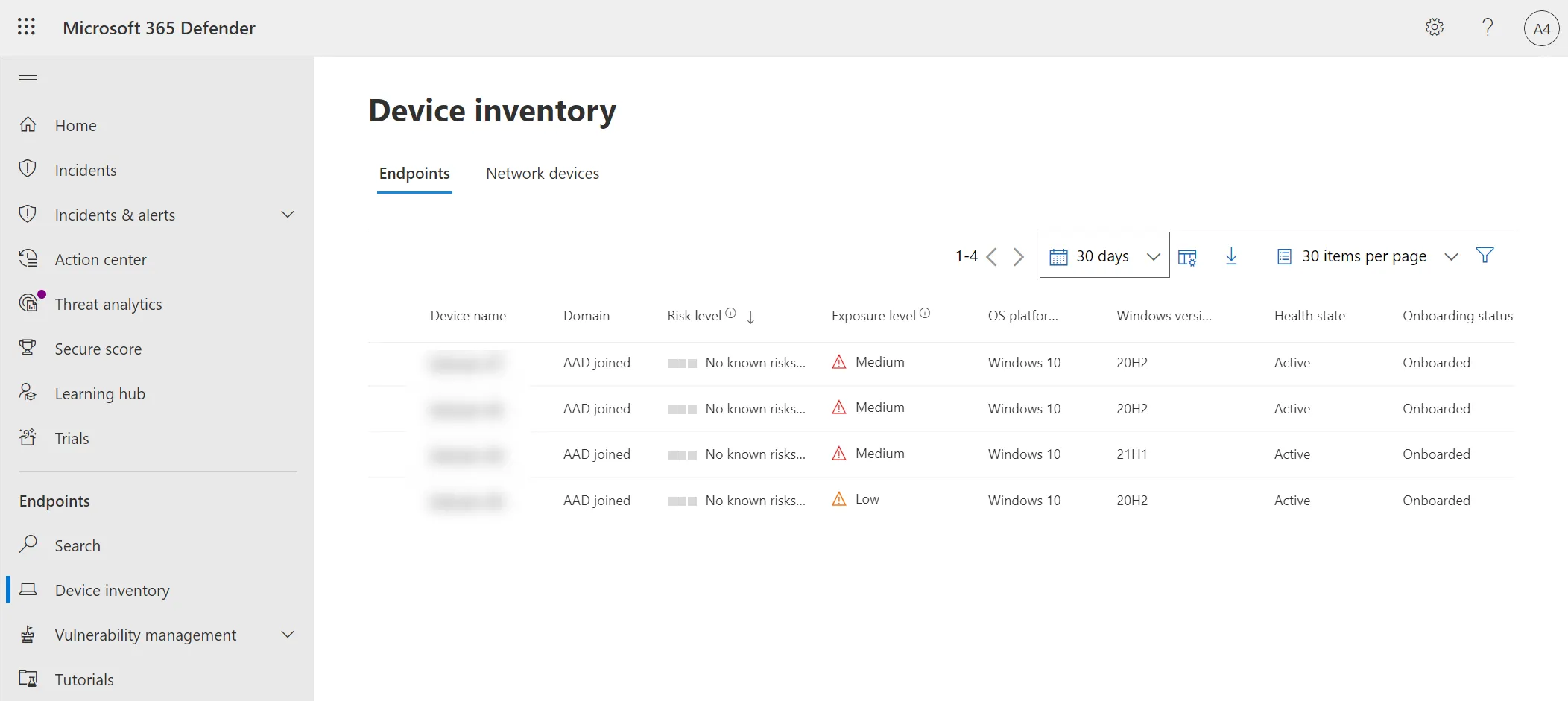Click the Tutorials icon
Image resolution: width=1568 pixels, height=701 pixels.
(x=28, y=679)
